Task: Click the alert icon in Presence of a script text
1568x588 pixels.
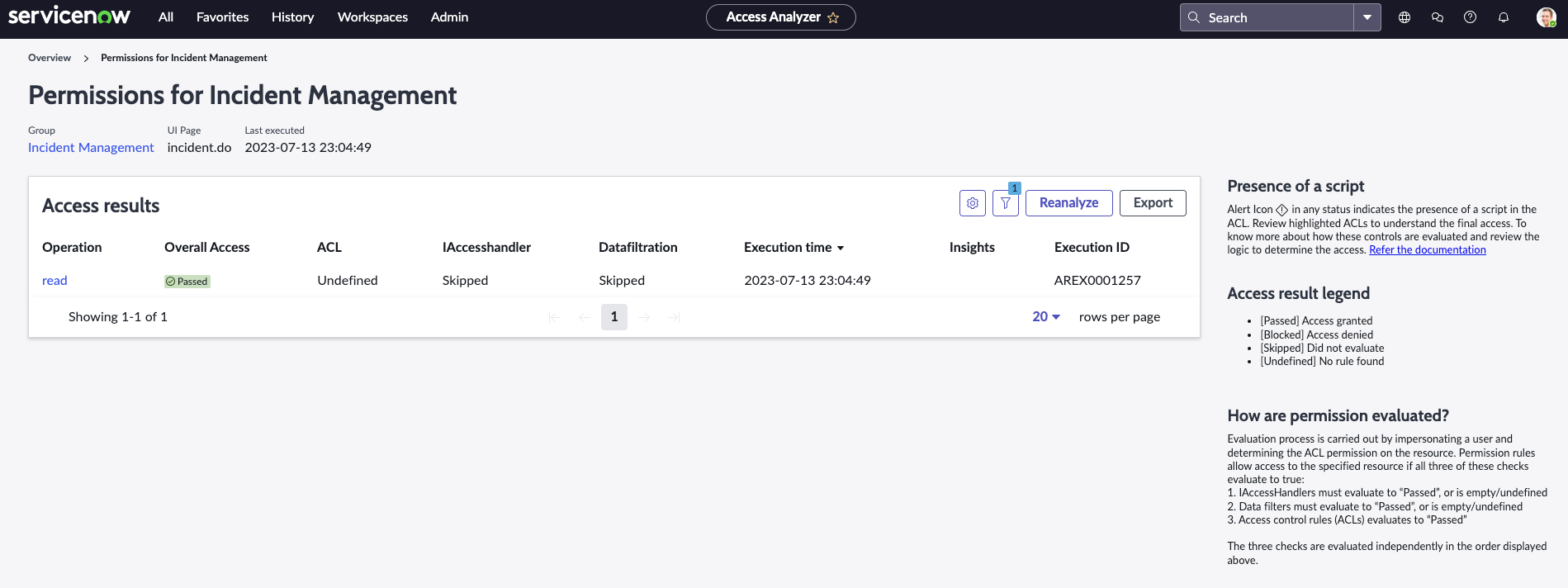Action: pos(1282,210)
